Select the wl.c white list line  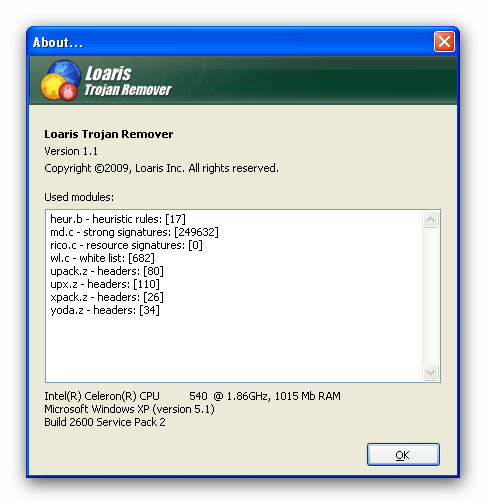pos(102,258)
